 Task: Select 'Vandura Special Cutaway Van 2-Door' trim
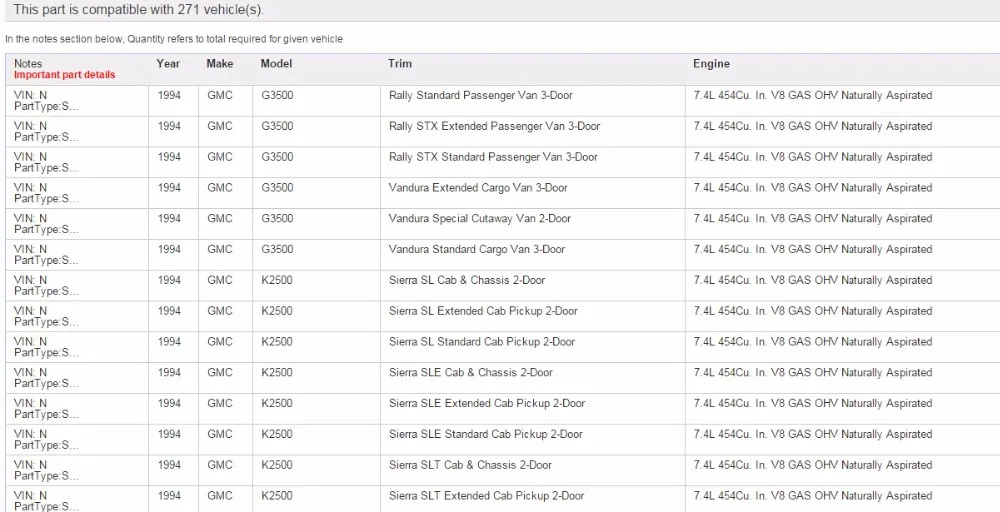pos(480,218)
